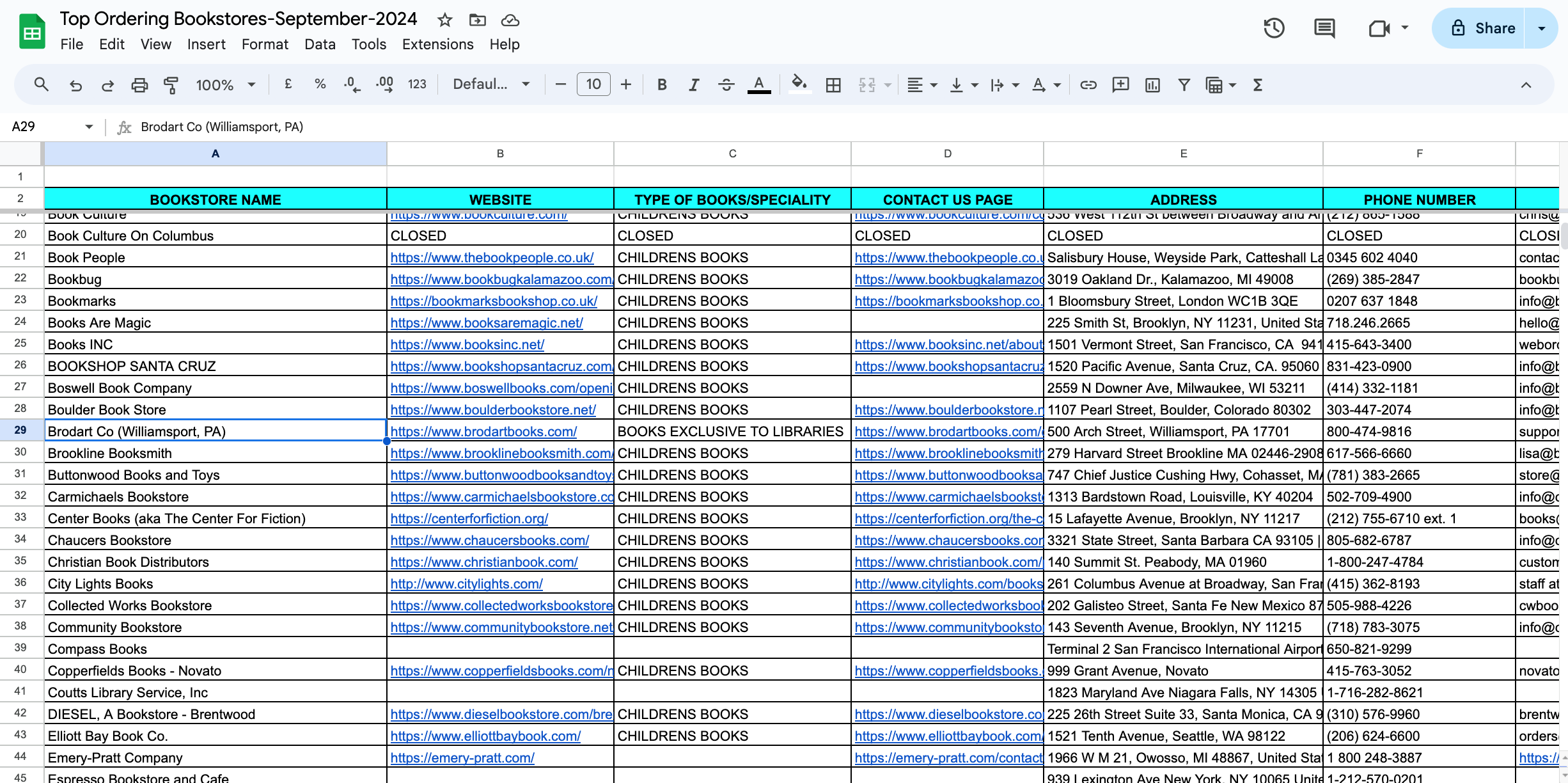This screenshot has width=1568, height=783.
Task: Star this spreadsheet document
Action: pos(445,20)
